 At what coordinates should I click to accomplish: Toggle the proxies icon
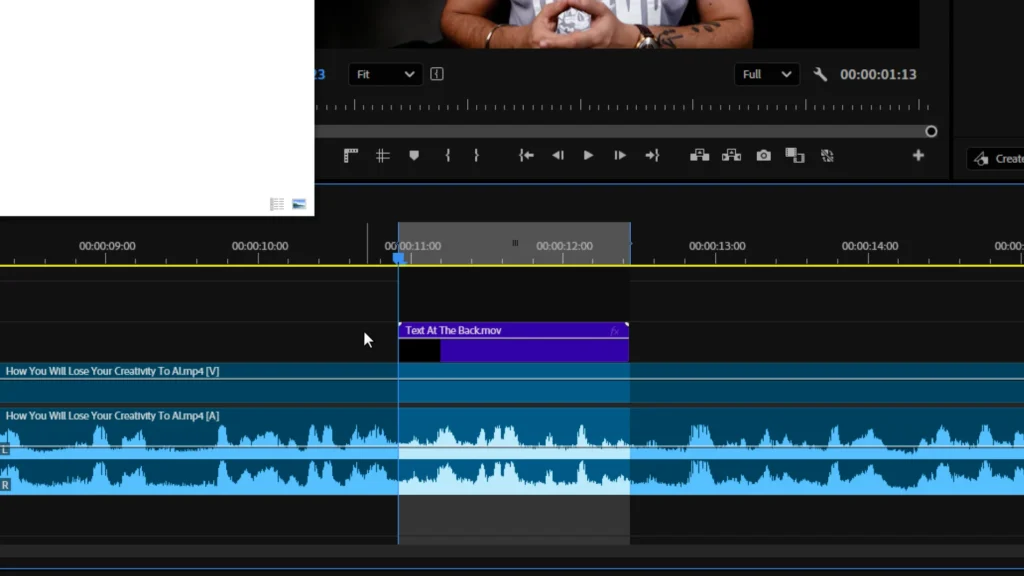click(x=827, y=155)
